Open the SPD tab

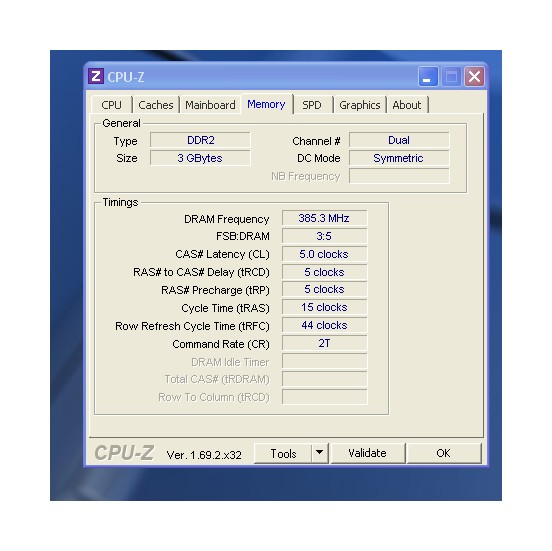pos(312,105)
